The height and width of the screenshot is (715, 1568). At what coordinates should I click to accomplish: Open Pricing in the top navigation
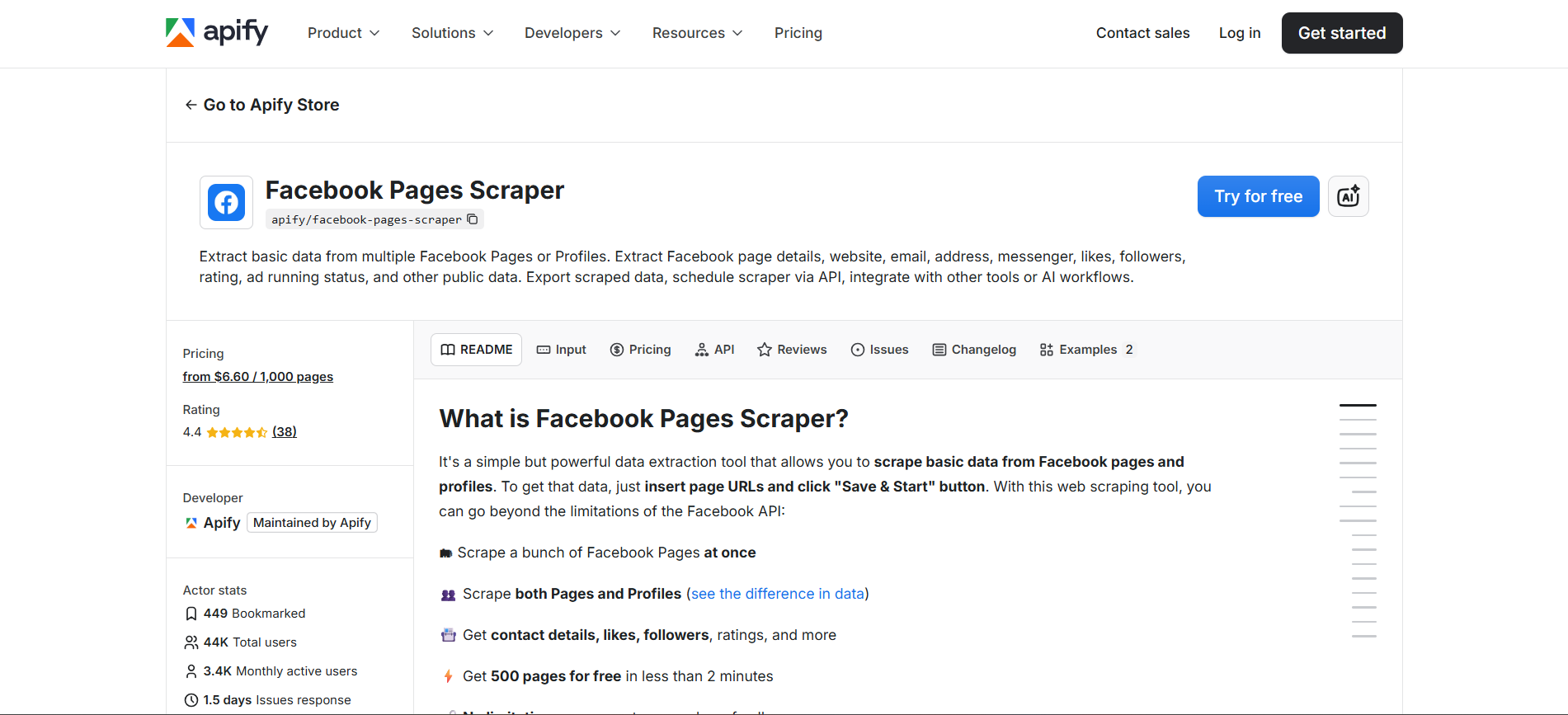tap(798, 33)
